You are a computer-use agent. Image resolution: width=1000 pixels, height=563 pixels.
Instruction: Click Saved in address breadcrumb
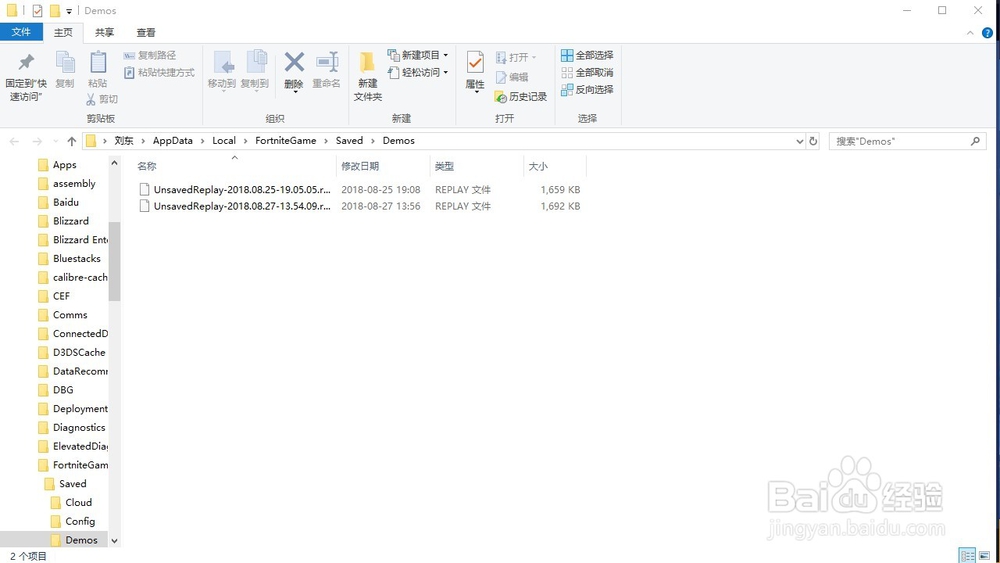(349, 141)
